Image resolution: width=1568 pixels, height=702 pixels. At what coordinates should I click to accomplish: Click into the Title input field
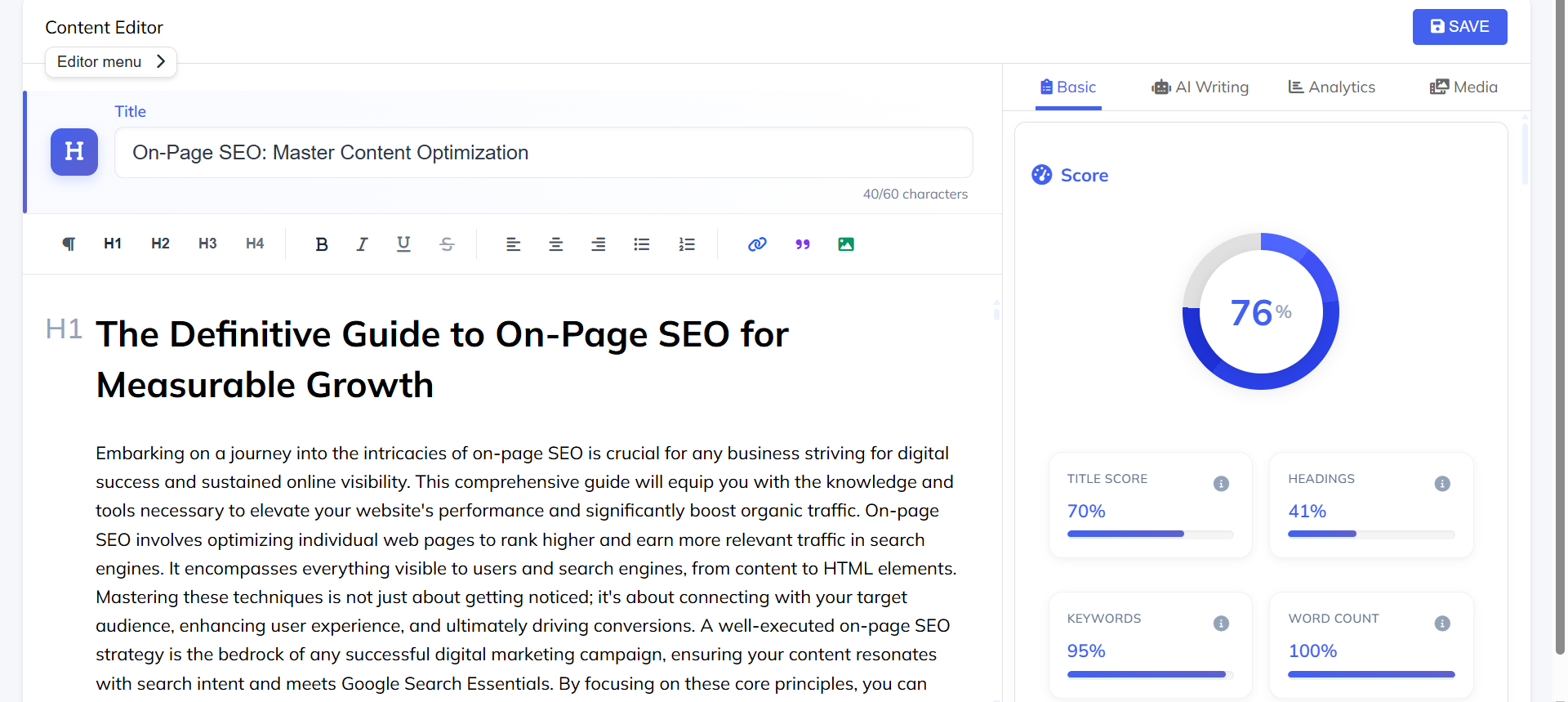pos(543,153)
